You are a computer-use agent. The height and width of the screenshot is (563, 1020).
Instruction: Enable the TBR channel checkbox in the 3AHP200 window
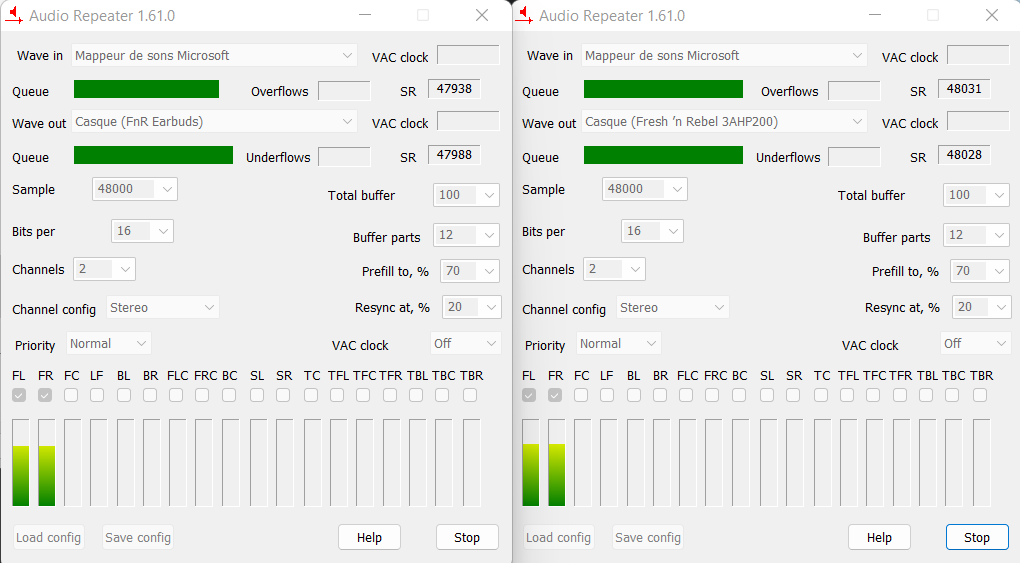coord(980,395)
